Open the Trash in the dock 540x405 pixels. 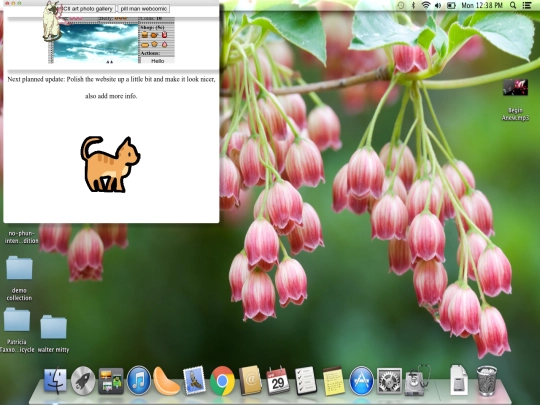click(487, 381)
